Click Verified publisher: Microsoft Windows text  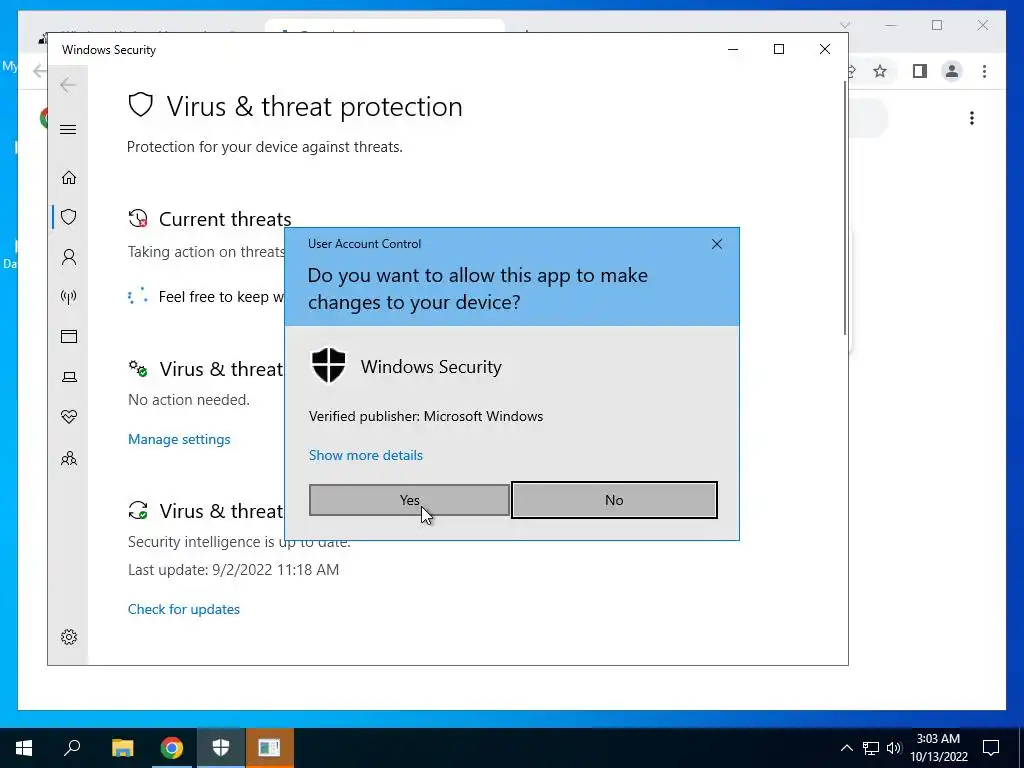click(426, 416)
